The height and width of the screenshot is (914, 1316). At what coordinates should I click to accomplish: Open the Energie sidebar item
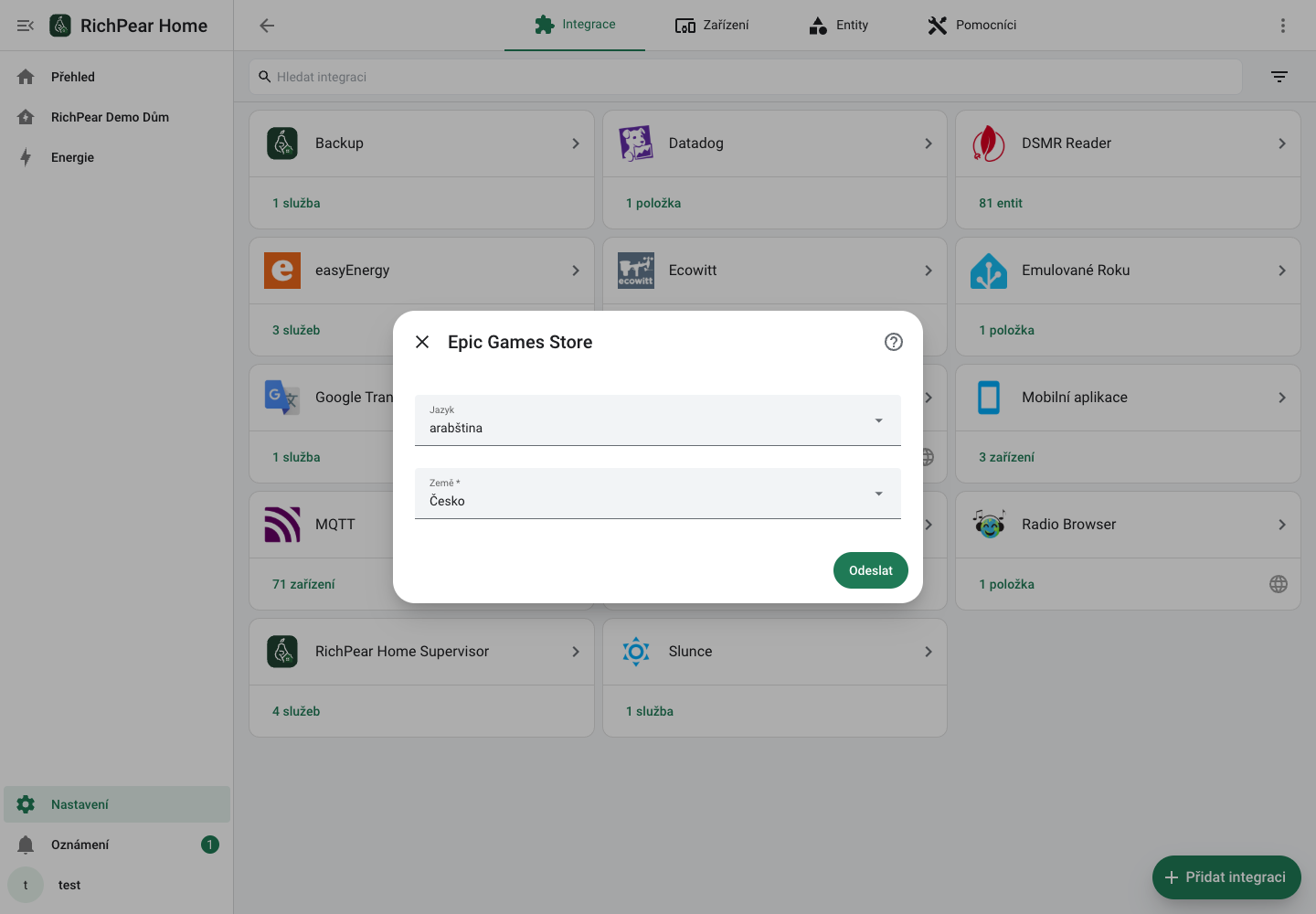point(117,157)
